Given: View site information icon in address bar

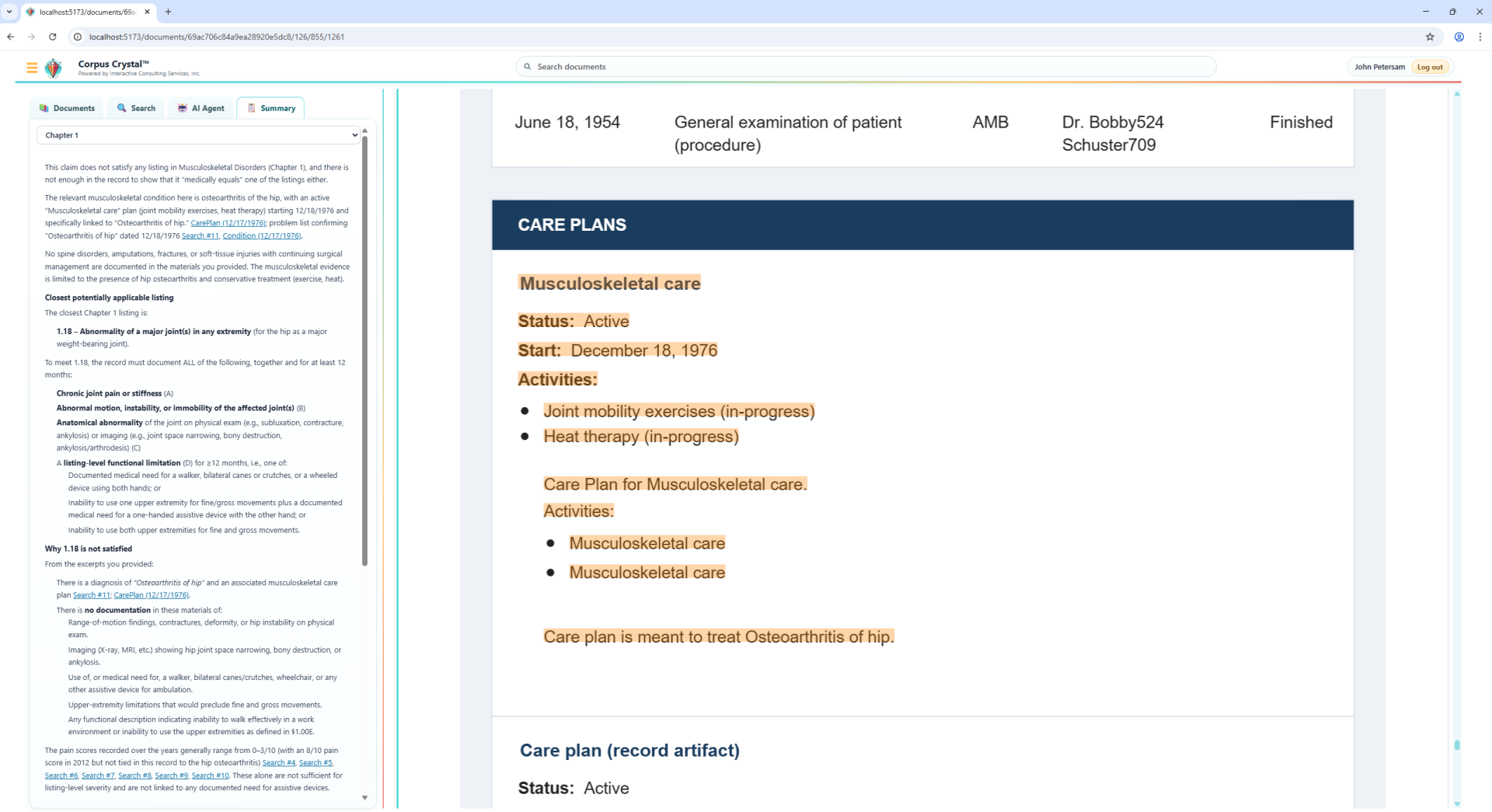Looking at the screenshot, I should coord(78,37).
